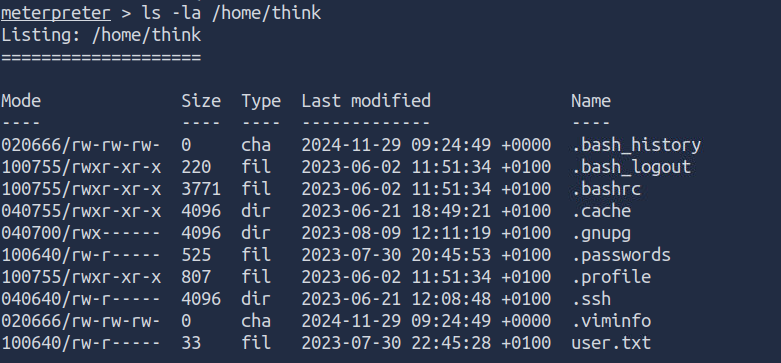
Task: Click the size value 3771 for .bashrc
Action: click(x=201, y=189)
